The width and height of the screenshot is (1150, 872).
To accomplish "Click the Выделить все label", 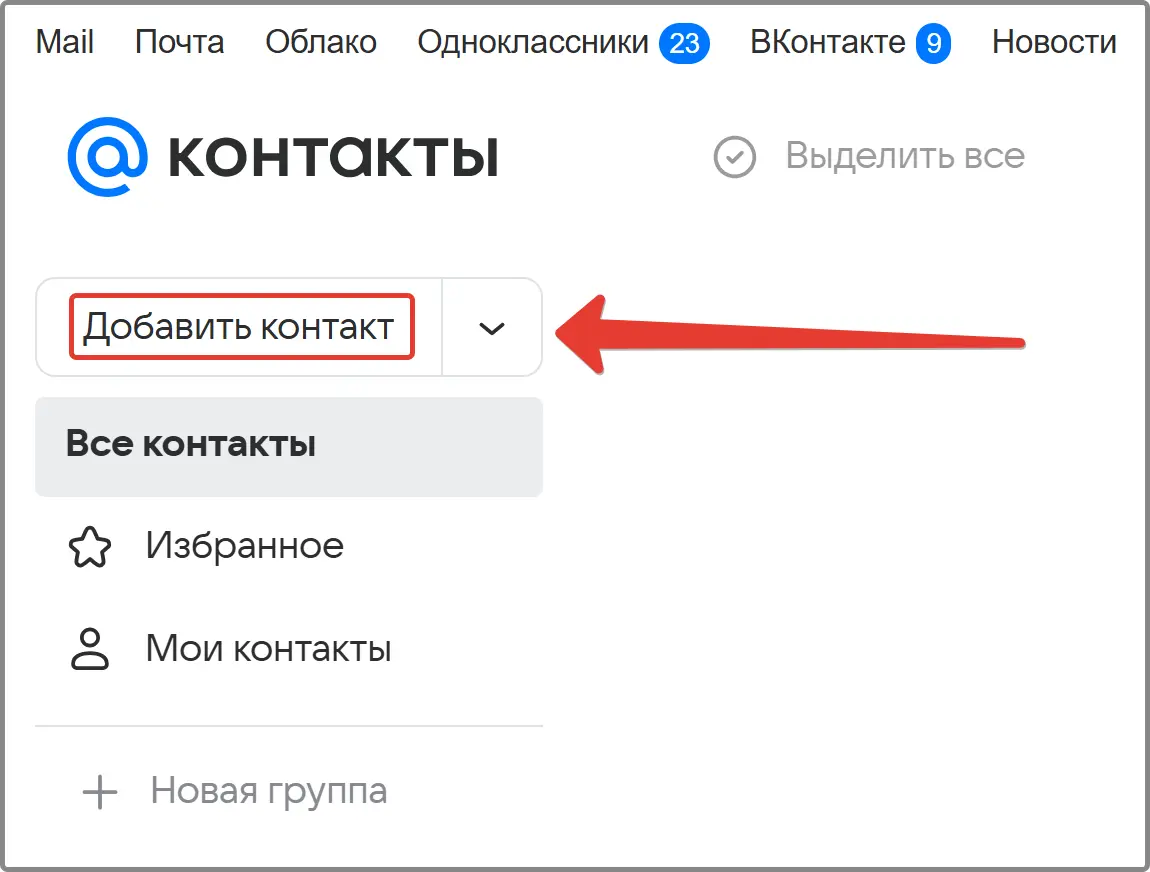I will coord(905,155).
